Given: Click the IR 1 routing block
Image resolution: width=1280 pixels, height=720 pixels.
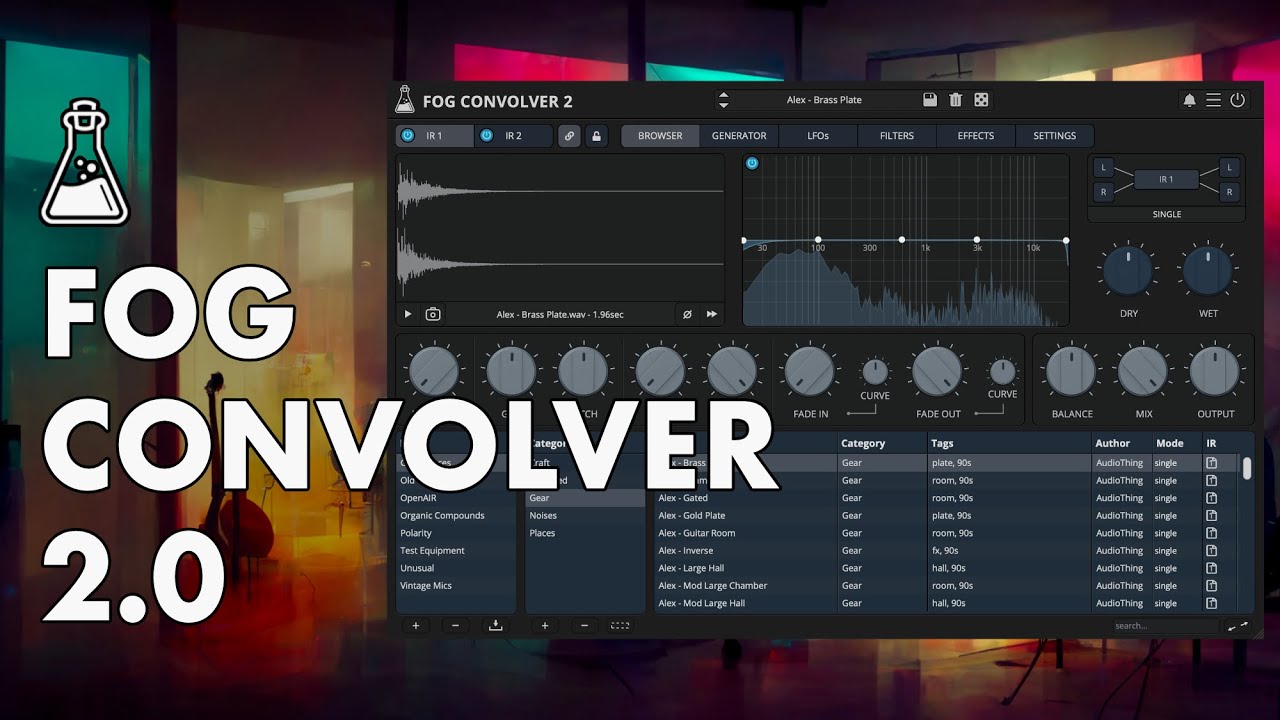Looking at the screenshot, I should (1166, 180).
